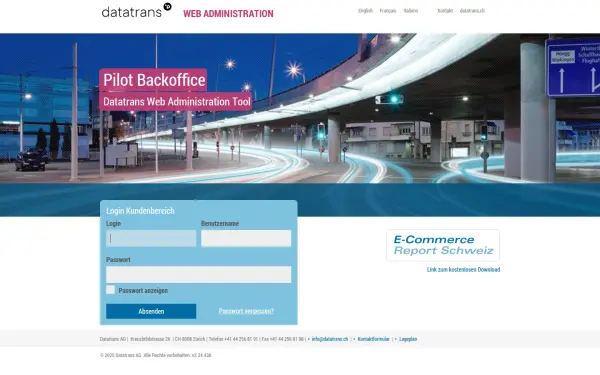
Task: Submit login with the Absenden button
Action: point(151,311)
